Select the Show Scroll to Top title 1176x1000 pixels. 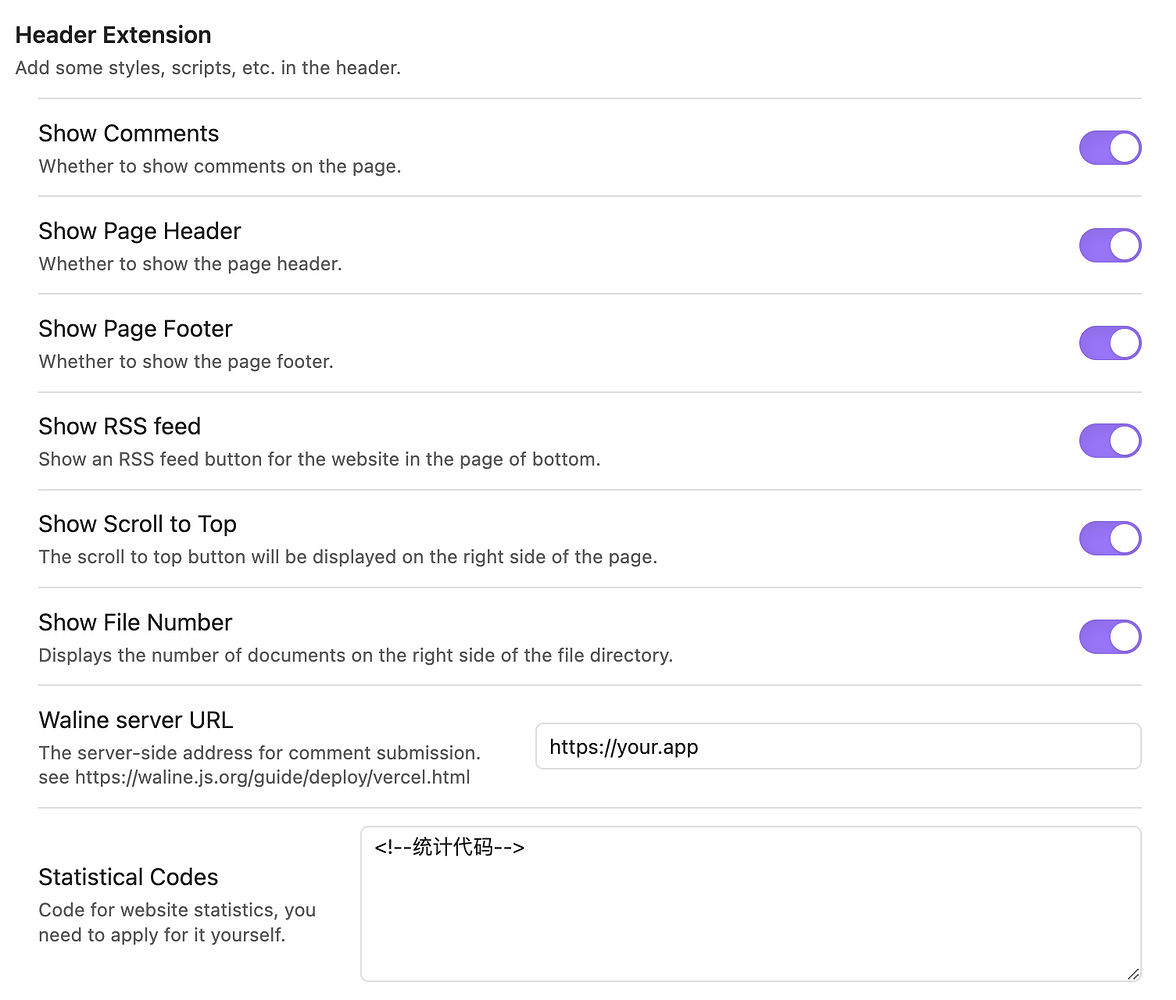tap(137, 525)
